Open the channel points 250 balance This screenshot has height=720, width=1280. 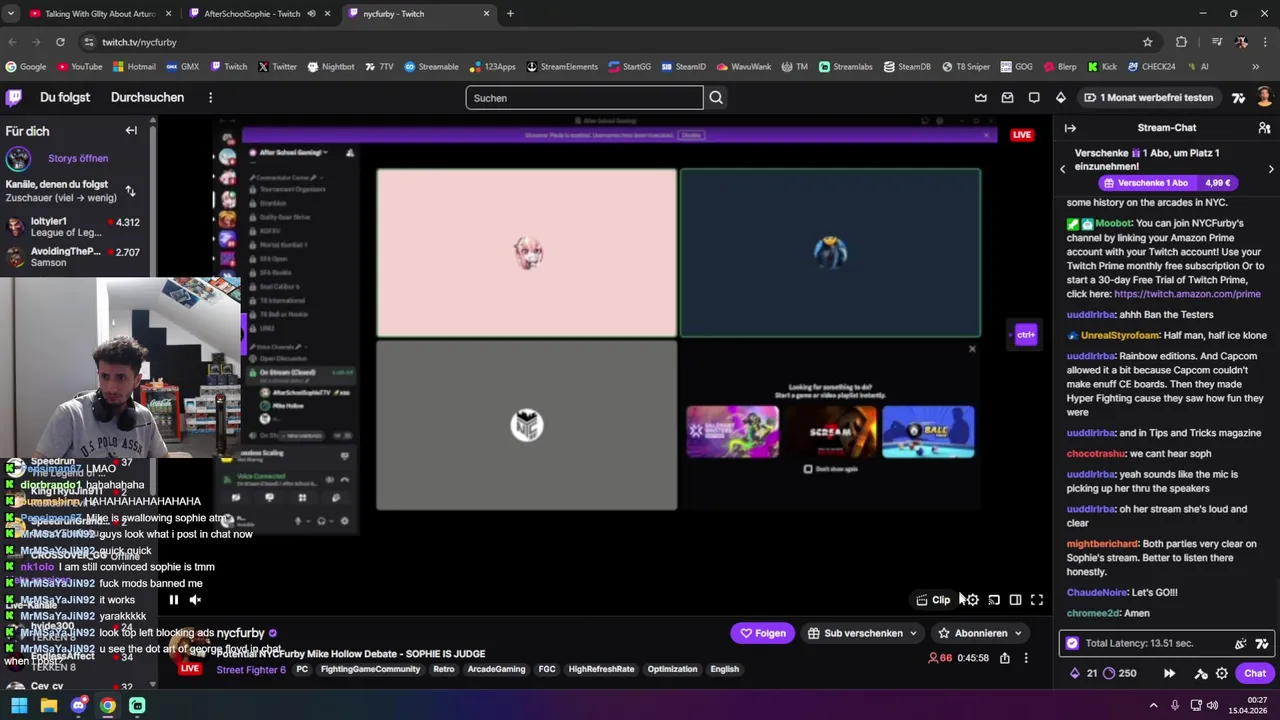tap(1119, 673)
